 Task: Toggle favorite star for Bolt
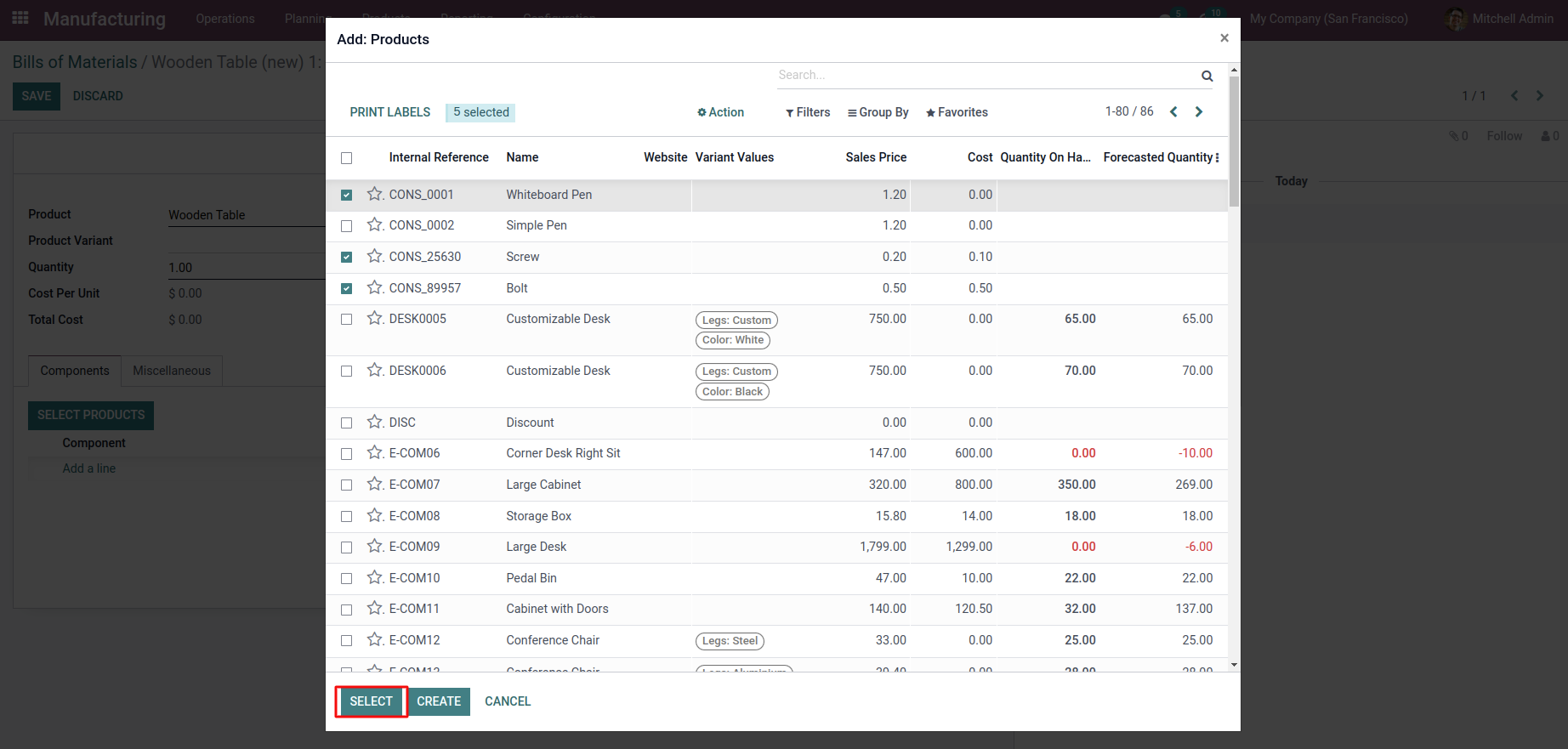(375, 287)
